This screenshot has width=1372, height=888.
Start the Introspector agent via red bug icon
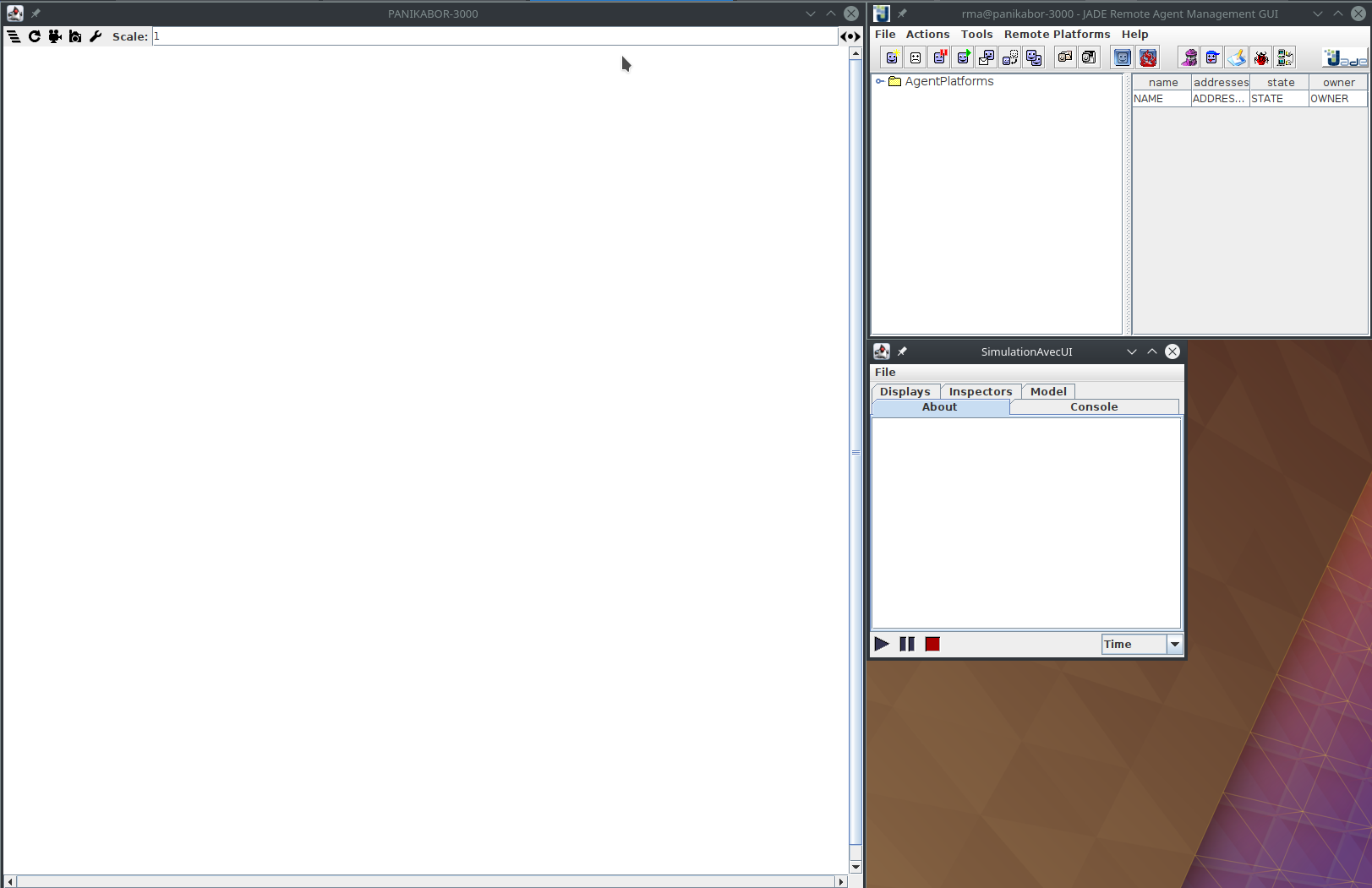coord(1261,57)
